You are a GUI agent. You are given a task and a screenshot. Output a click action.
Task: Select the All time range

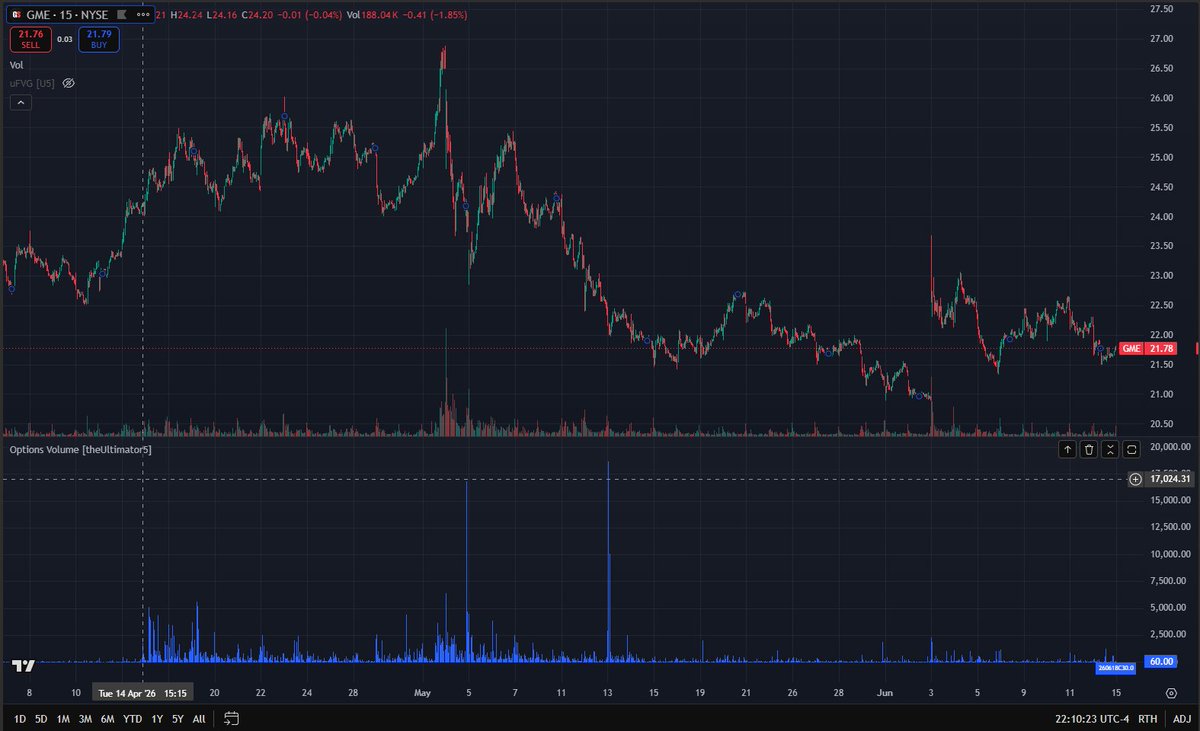199,719
